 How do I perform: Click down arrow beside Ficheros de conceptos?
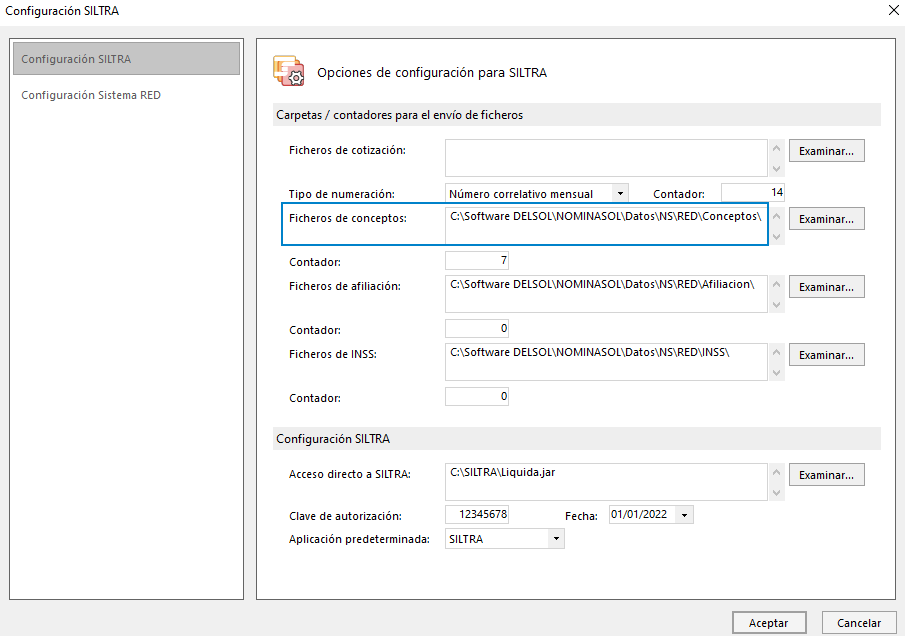click(x=777, y=235)
